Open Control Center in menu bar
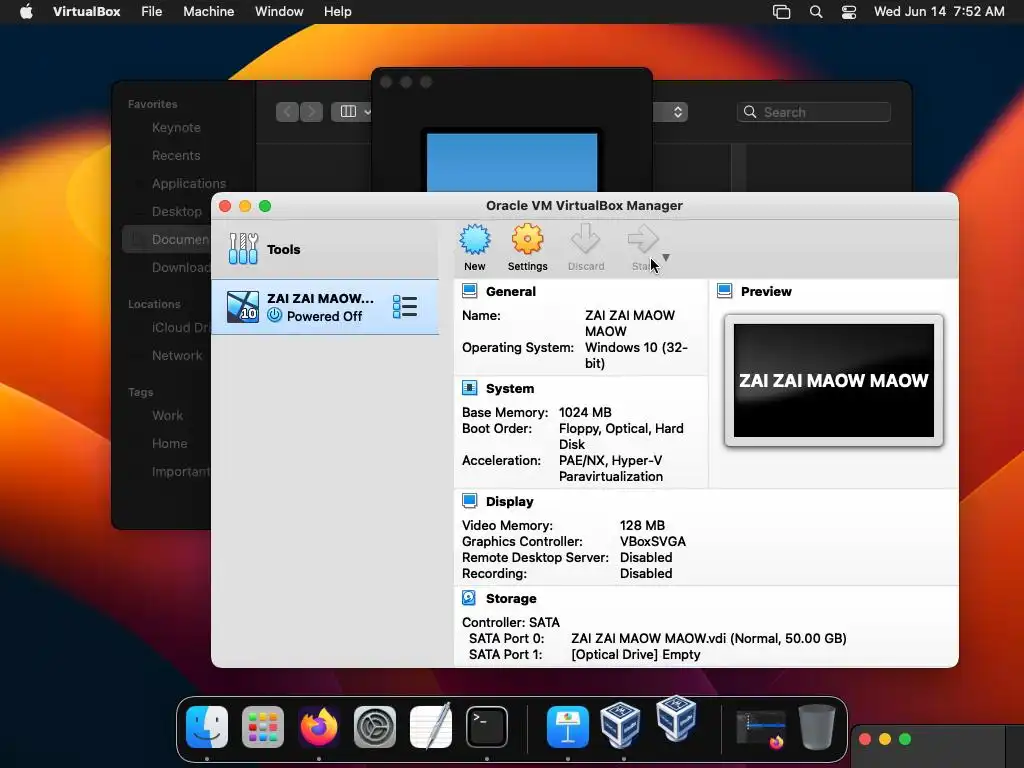This screenshot has width=1024, height=768. [x=849, y=12]
